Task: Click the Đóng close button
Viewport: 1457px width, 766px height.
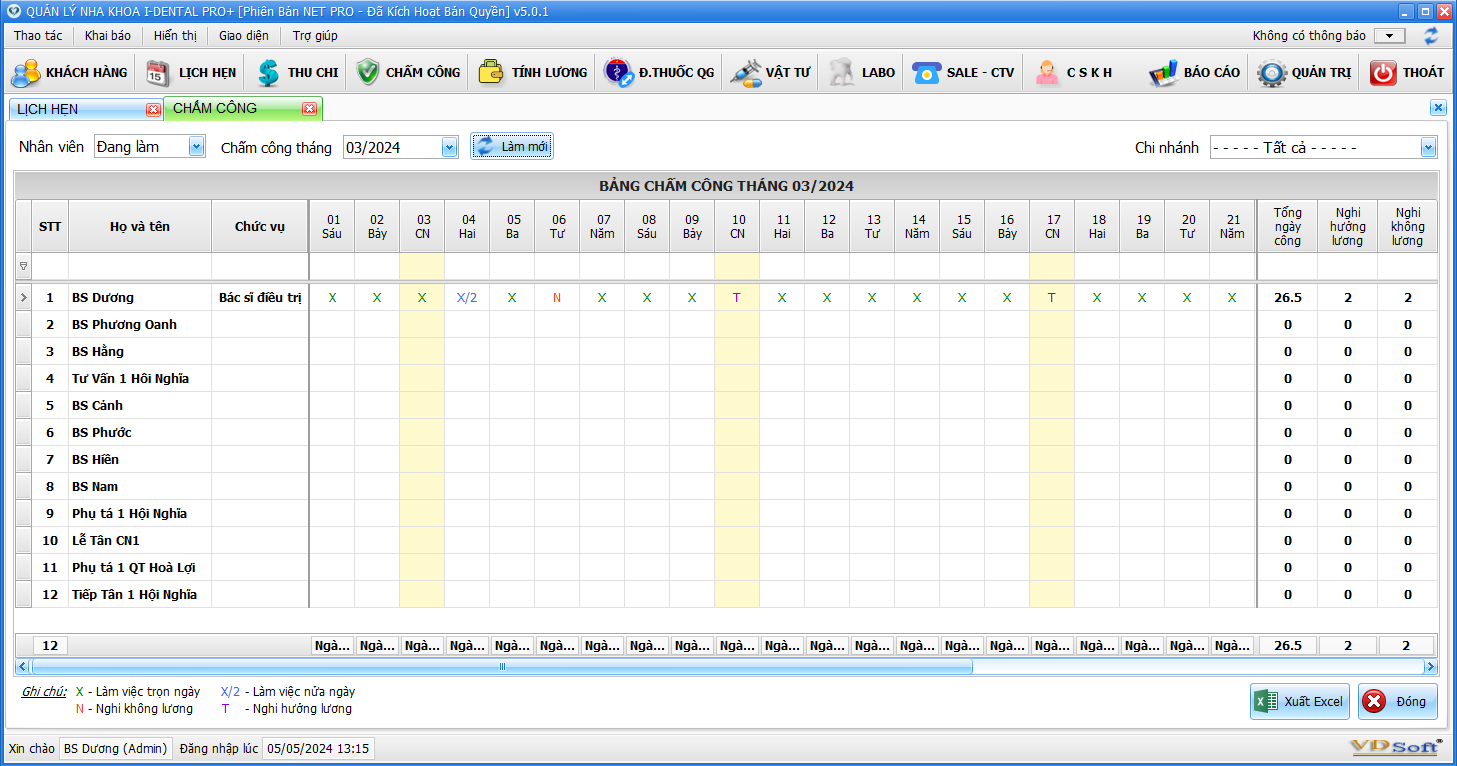Action: 1397,701
